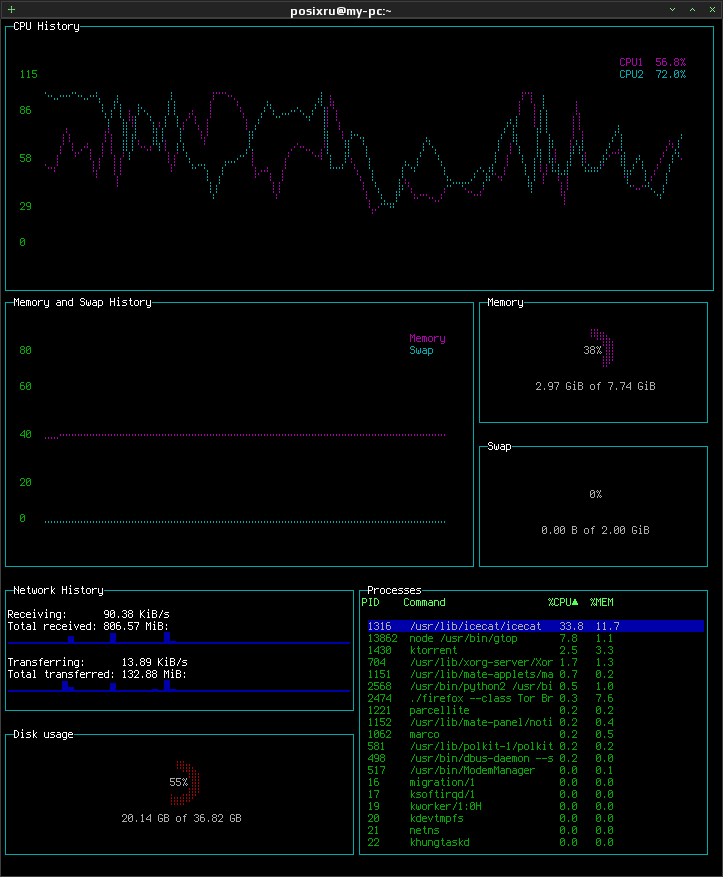The height and width of the screenshot is (877, 723).
Task: Click the Memory legend label in history
Action: [x=427, y=338]
